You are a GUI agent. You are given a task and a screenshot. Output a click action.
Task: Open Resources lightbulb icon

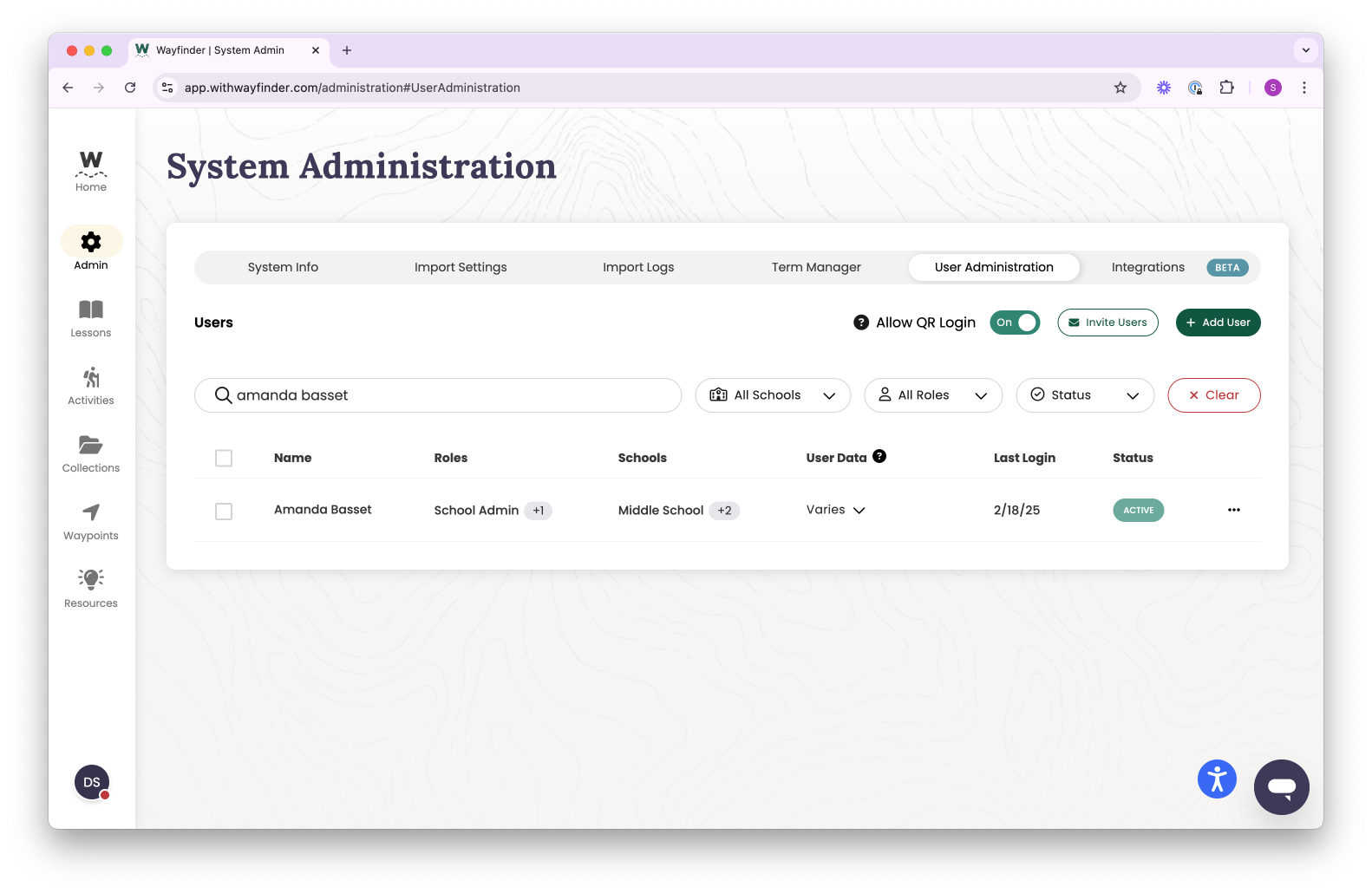(x=91, y=579)
